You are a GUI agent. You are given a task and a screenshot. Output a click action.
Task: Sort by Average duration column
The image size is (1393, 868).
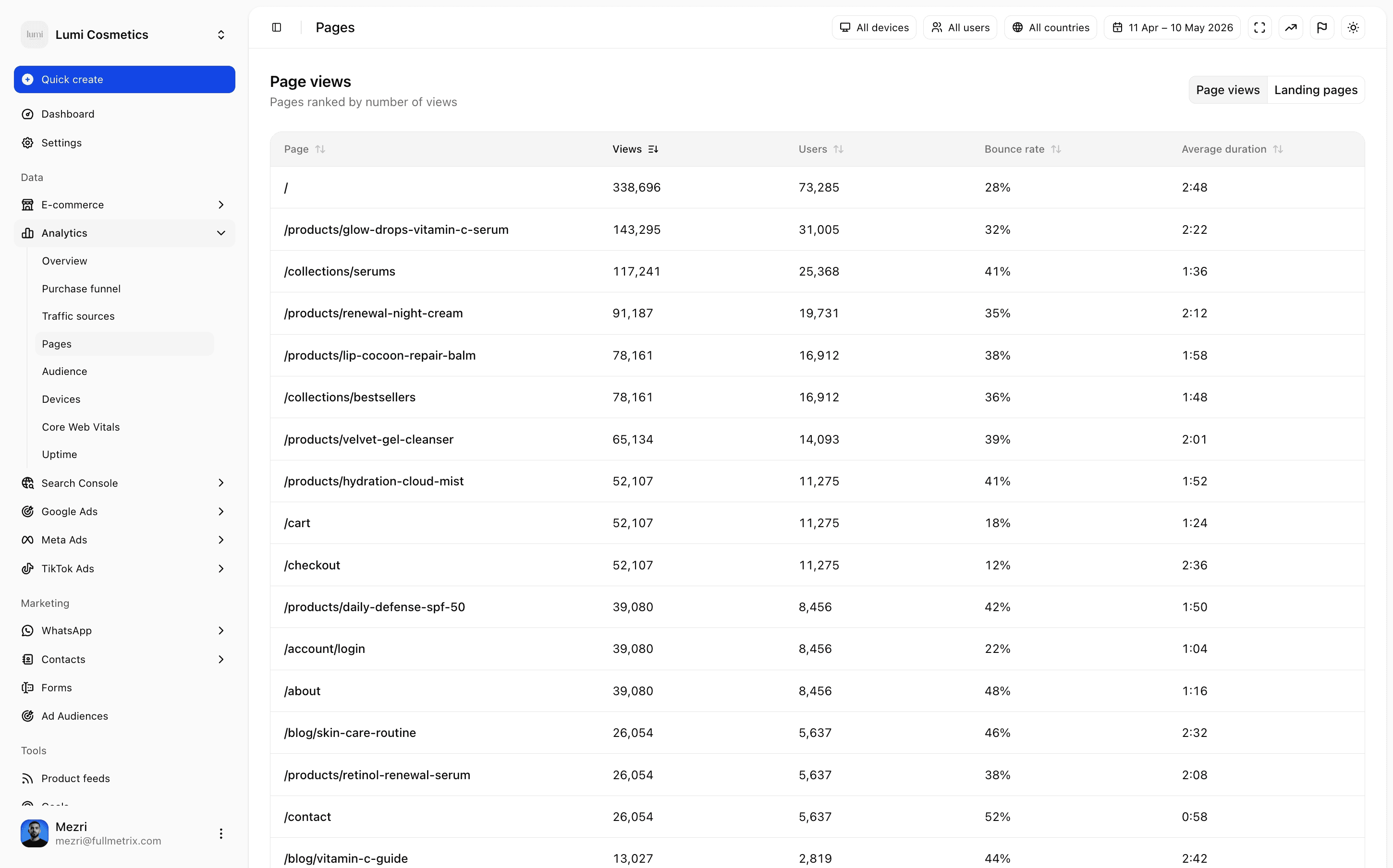[1232, 149]
